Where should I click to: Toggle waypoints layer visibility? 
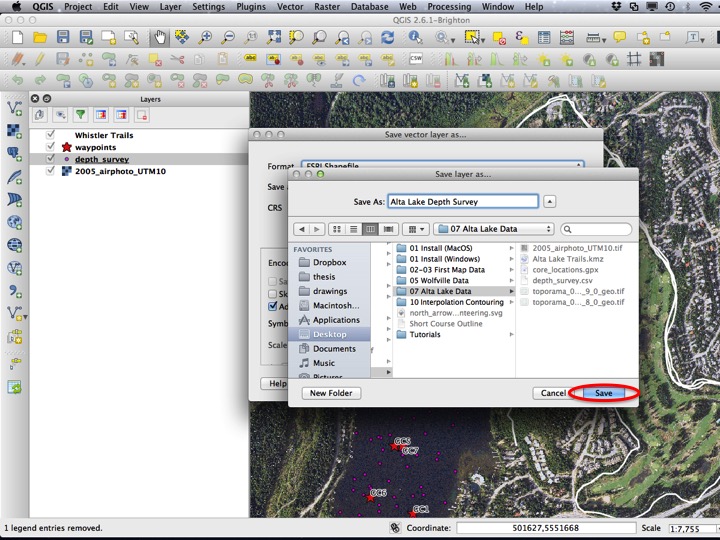51,146
